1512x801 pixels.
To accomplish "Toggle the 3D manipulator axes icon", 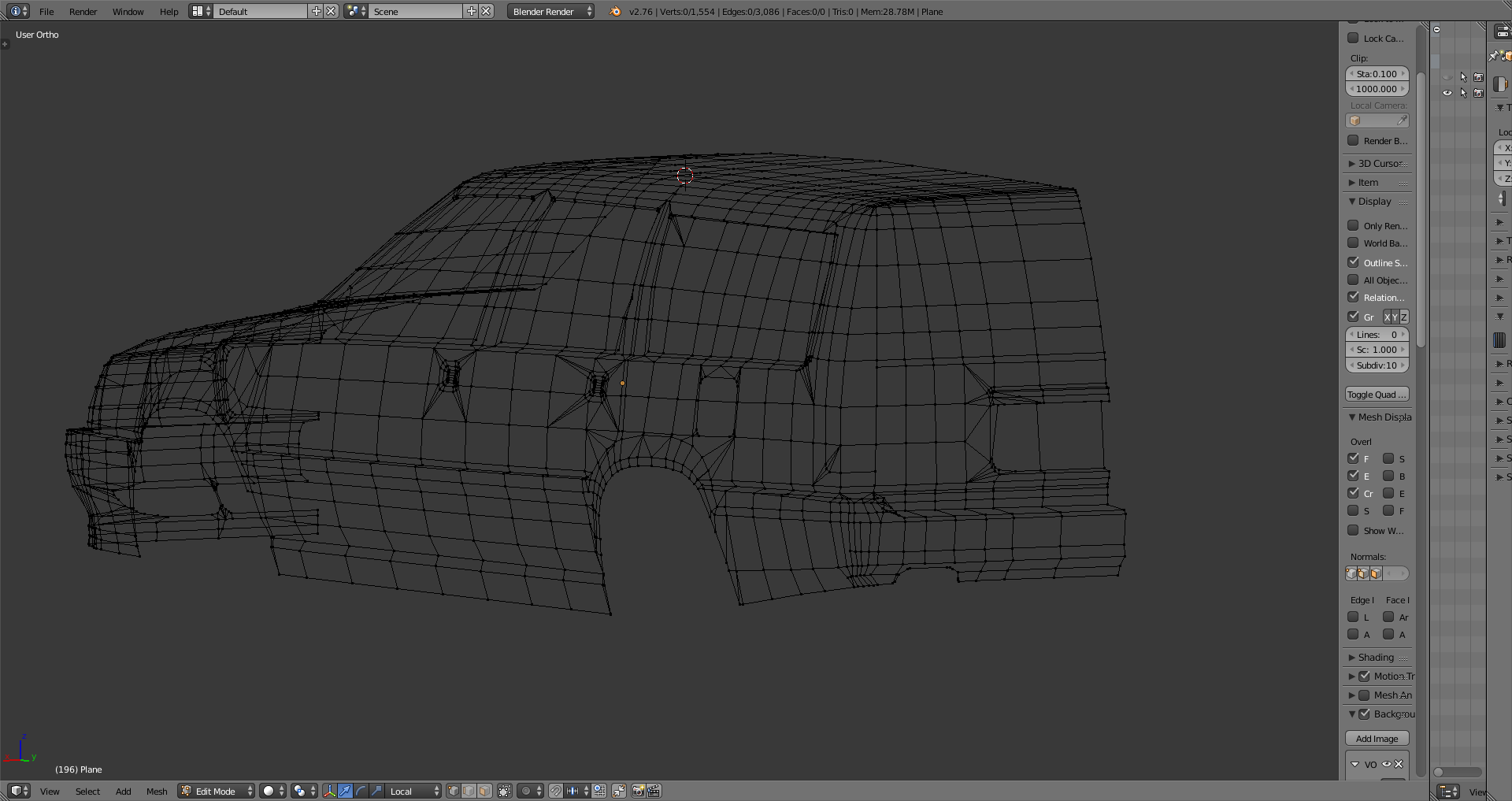I will (329, 791).
